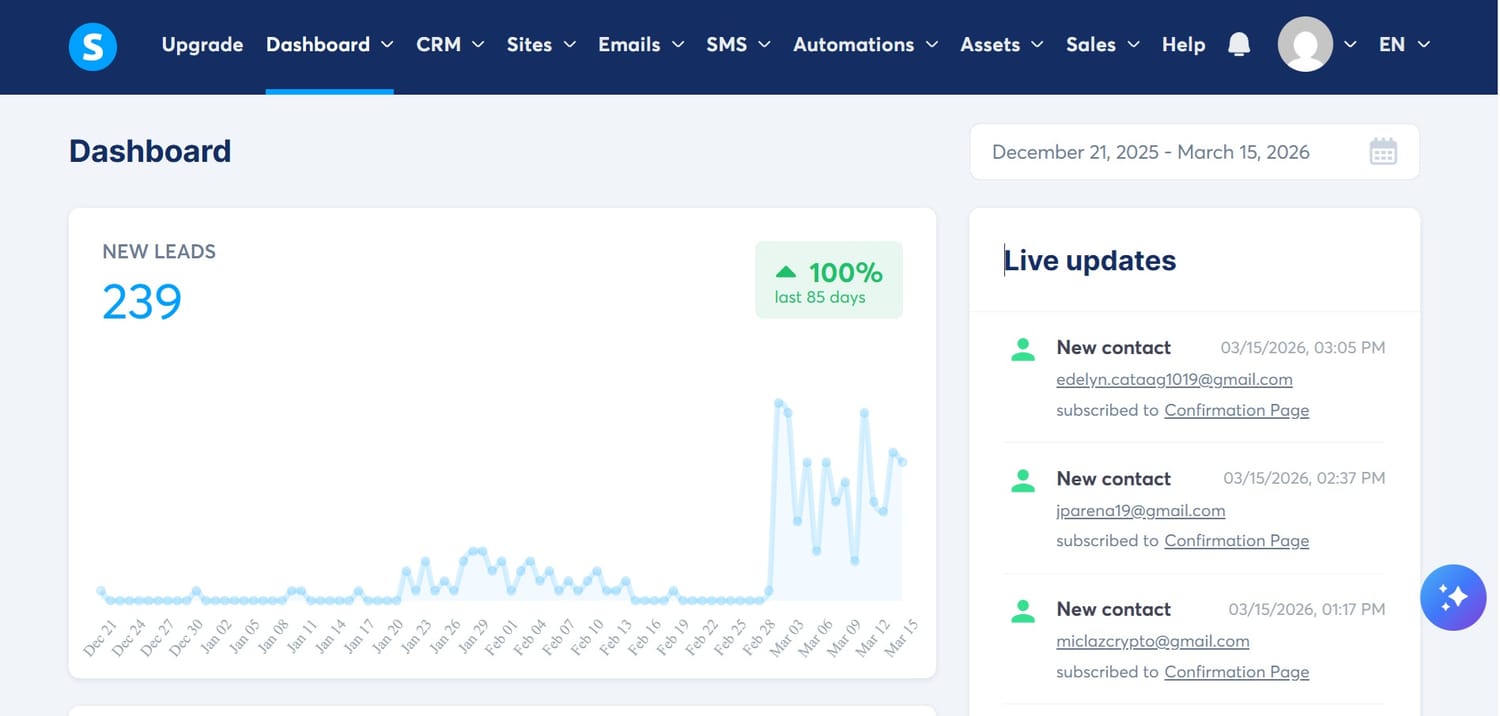The height and width of the screenshot is (716, 1500).
Task: Open the edelyn.cataag1019@gmail.com contact link
Action: click(1174, 380)
